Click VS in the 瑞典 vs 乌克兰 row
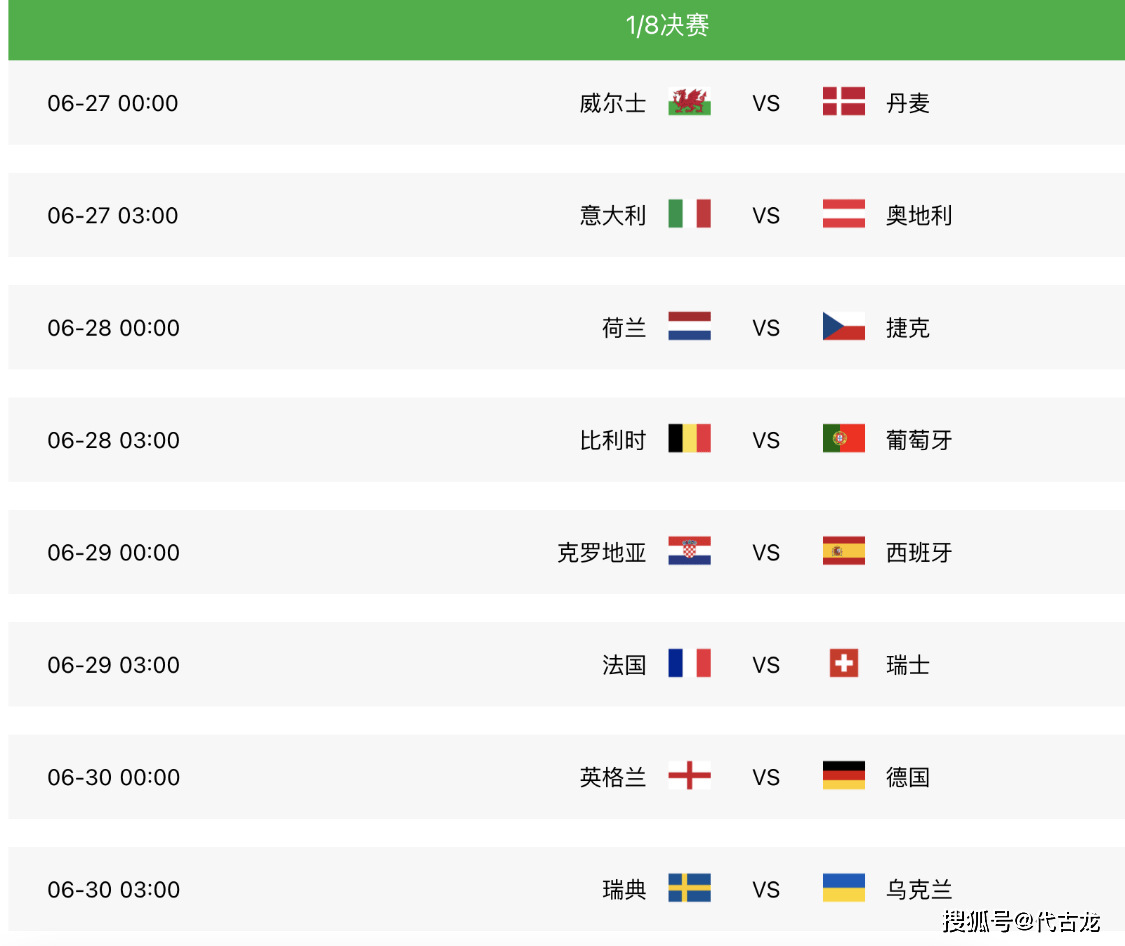Viewport: 1125px width, 946px height. (766, 889)
